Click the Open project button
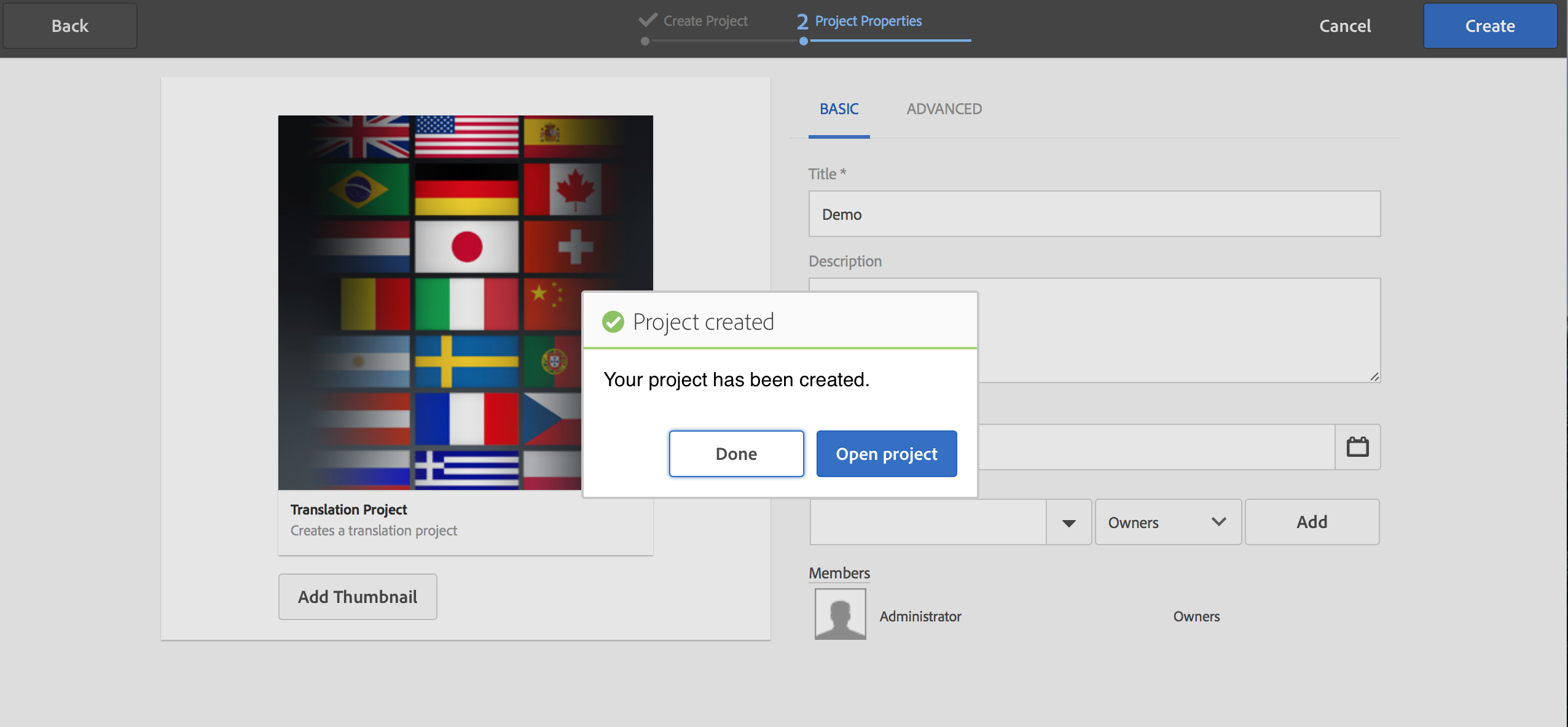 pos(886,454)
